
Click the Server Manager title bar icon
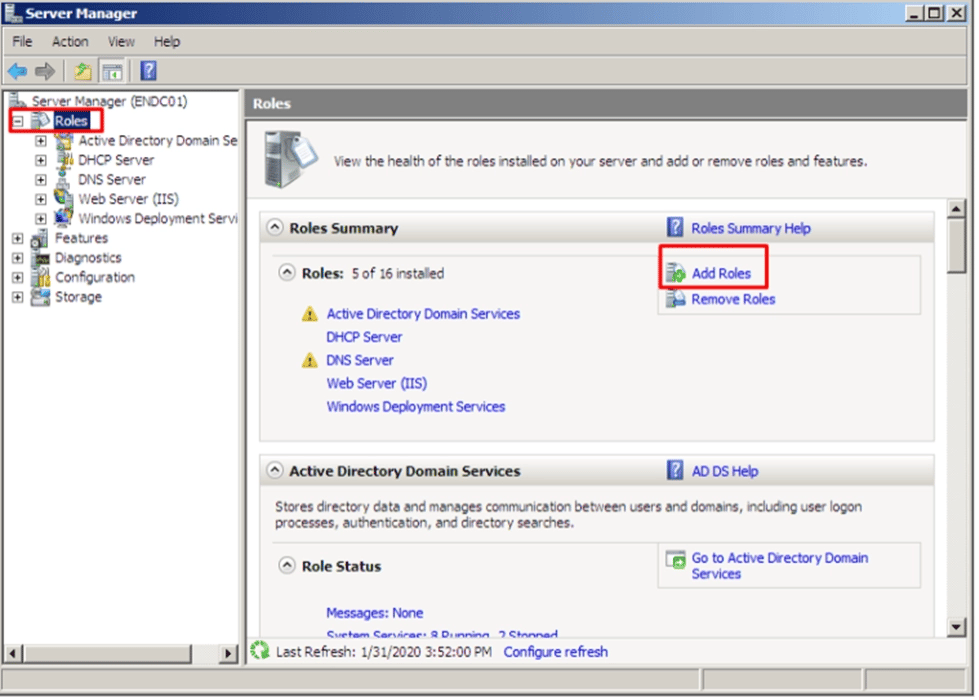[x=13, y=12]
